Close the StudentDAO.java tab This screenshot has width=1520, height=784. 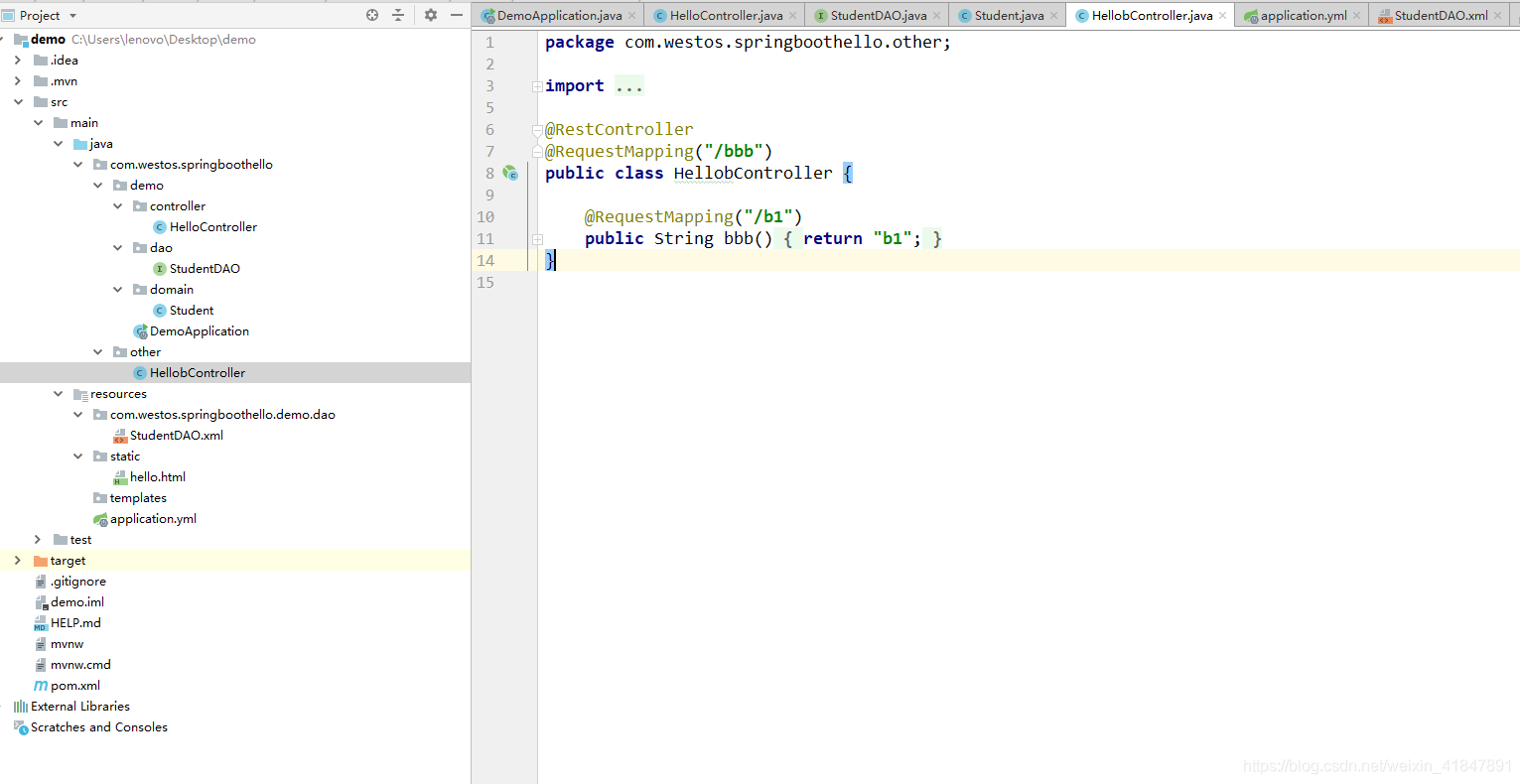936,15
